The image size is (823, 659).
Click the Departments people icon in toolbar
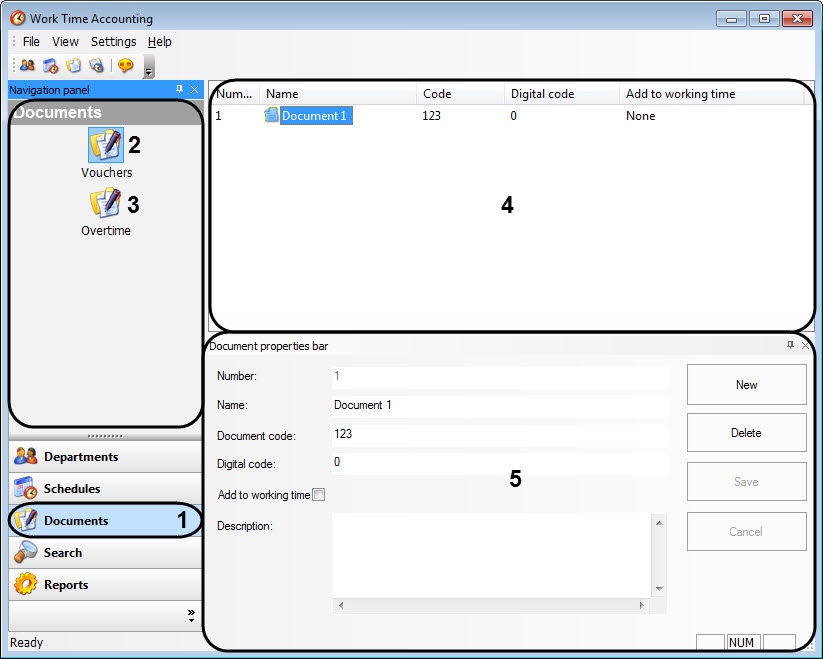27,66
